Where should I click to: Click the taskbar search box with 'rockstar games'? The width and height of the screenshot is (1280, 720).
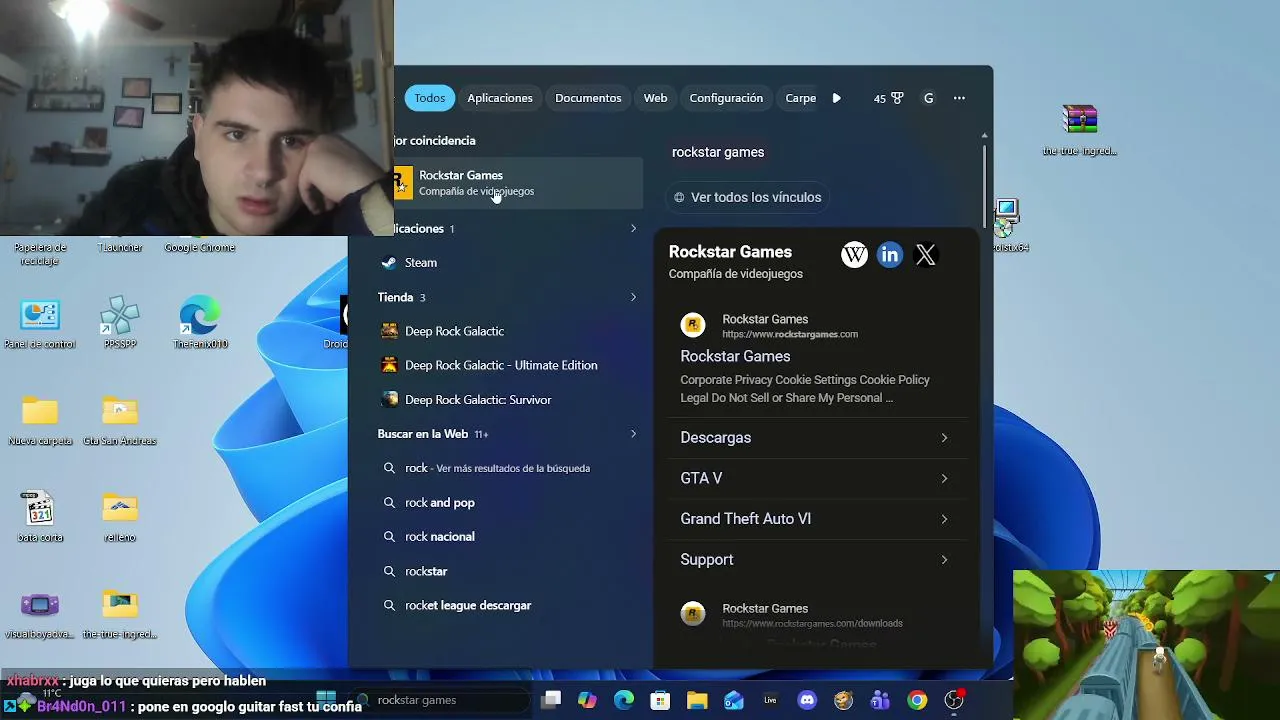click(x=440, y=700)
